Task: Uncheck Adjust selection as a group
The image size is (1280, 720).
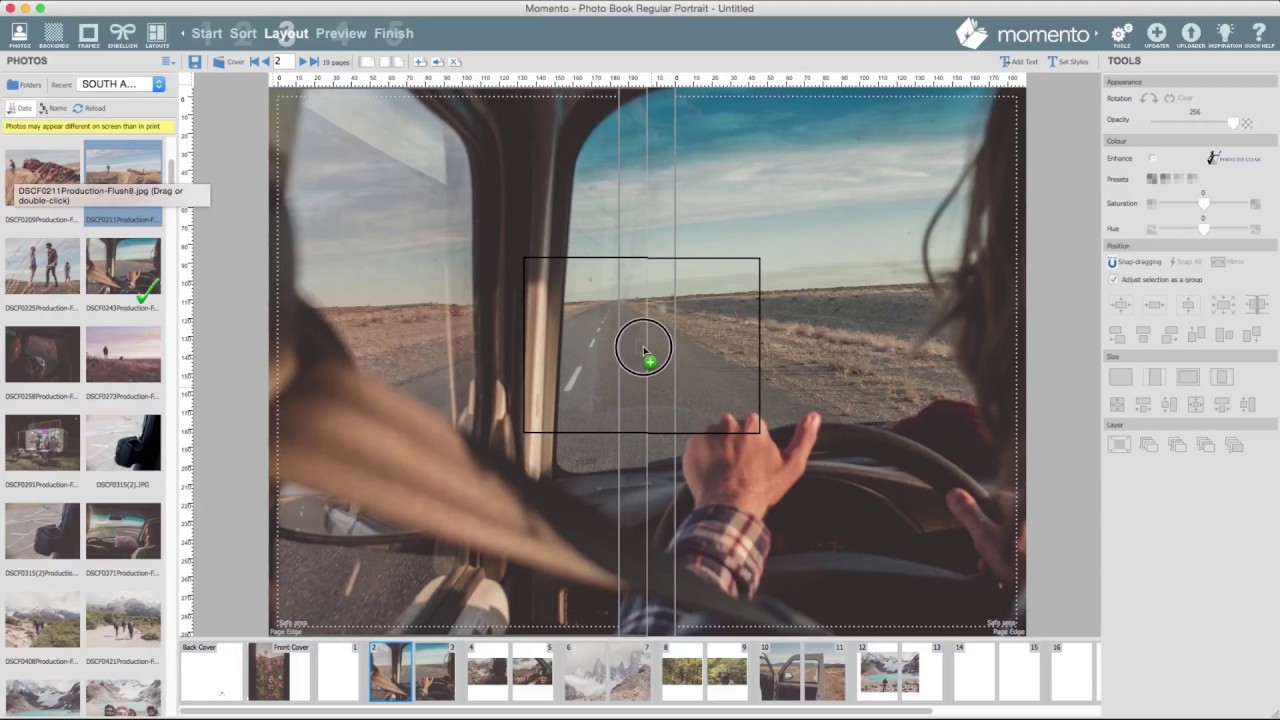Action: tap(1113, 280)
